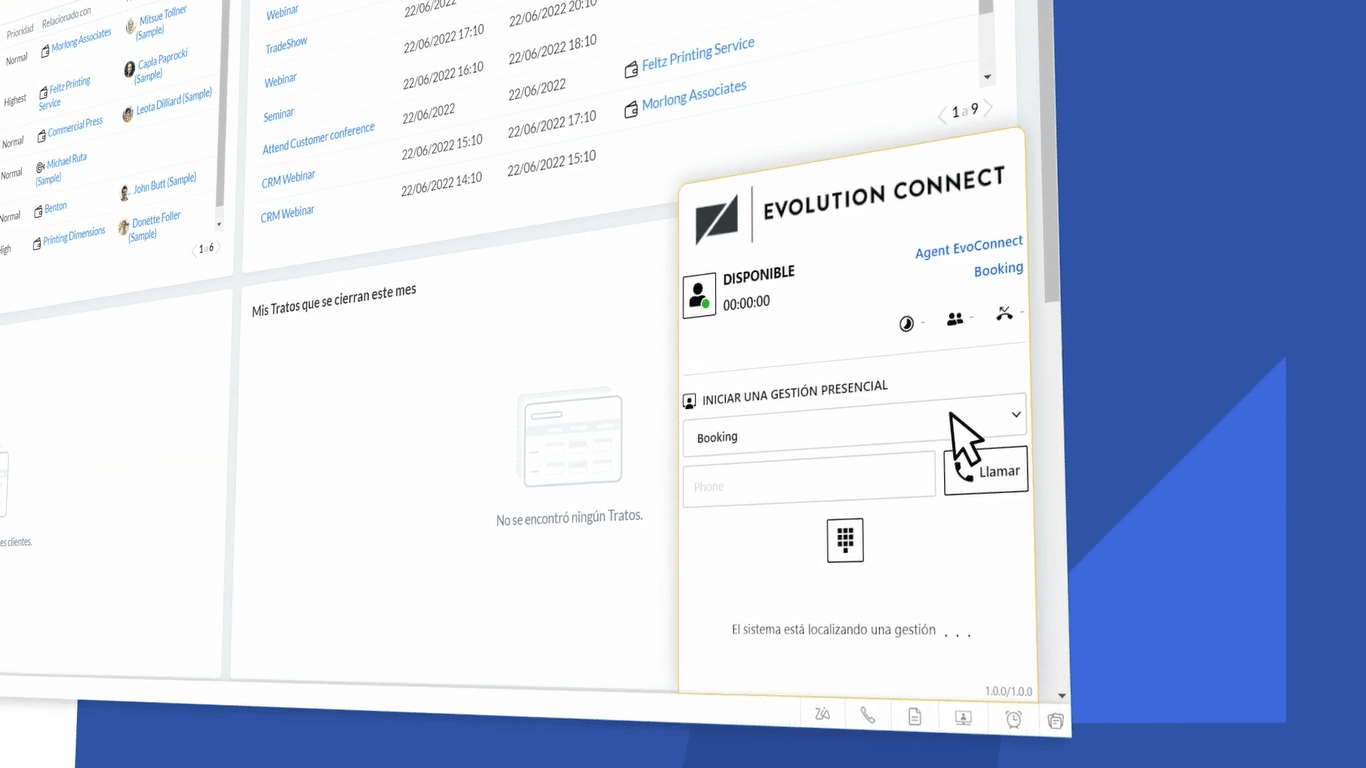This screenshot has width=1366, height=768.
Task: Click the agent status avatar icon
Action: pos(699,297)
